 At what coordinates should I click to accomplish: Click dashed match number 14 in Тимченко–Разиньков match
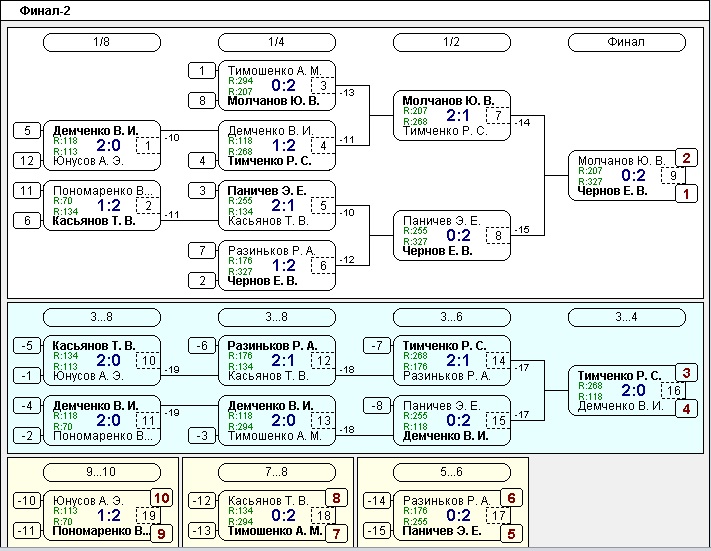pos(498,361)
